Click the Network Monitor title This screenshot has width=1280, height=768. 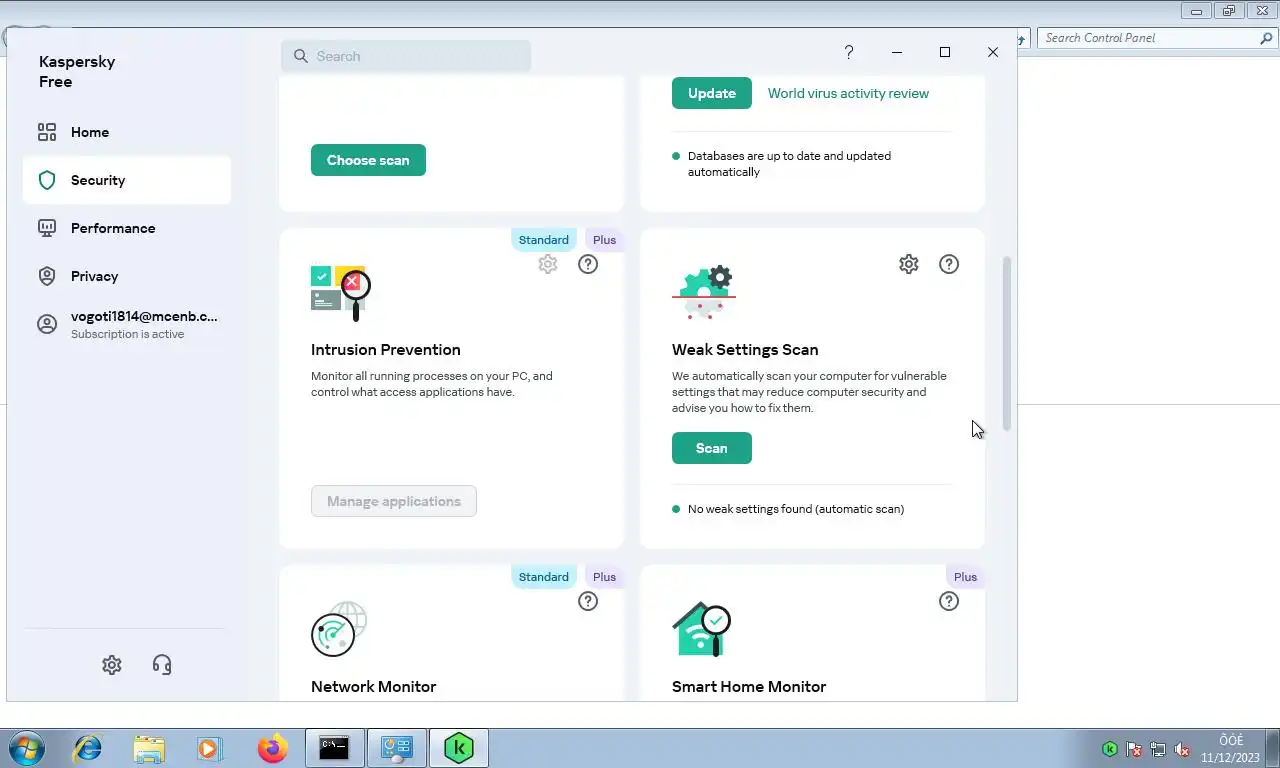coord(374,687)
